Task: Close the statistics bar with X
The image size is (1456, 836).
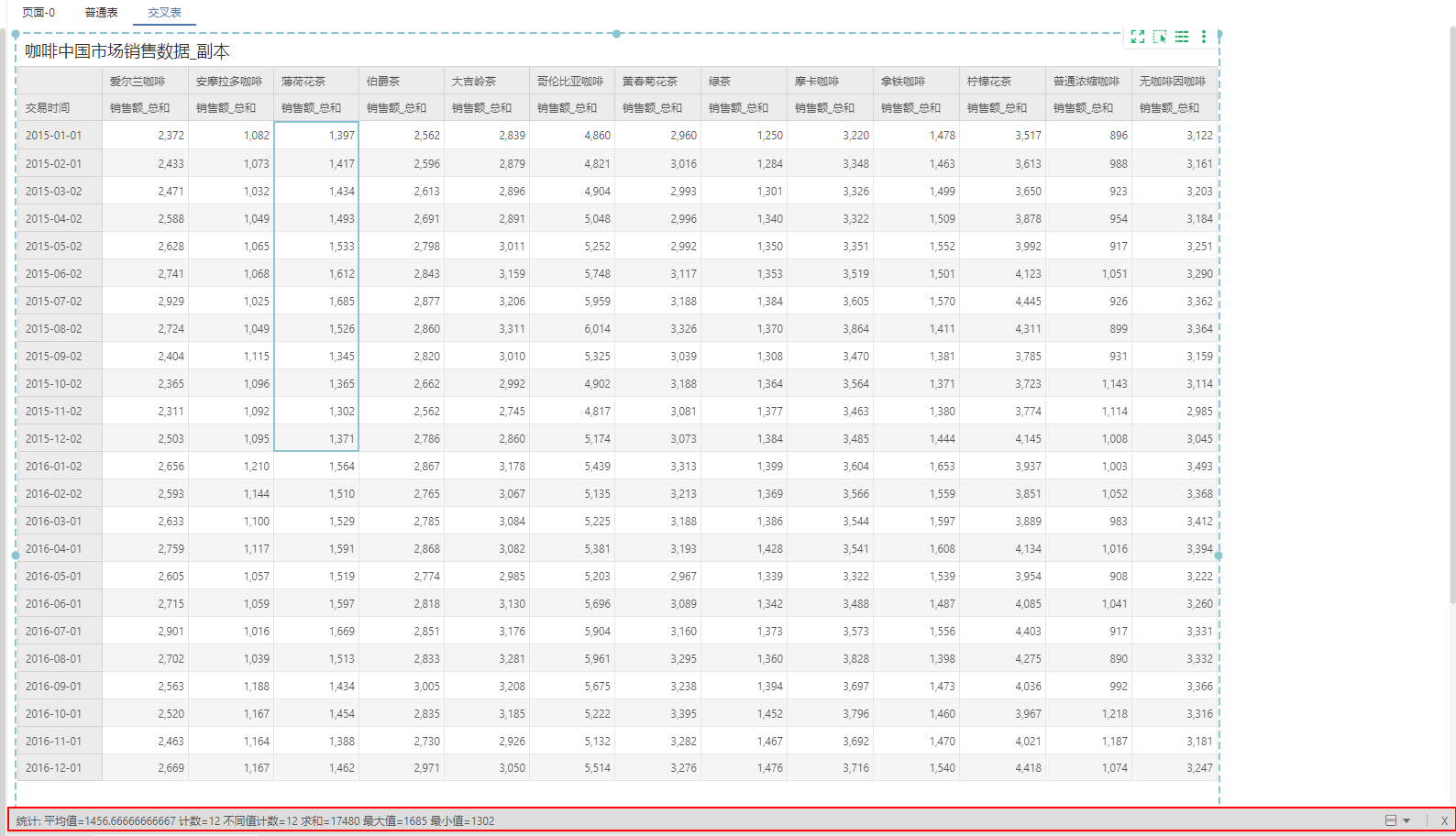Action: tap(1444, 820)
